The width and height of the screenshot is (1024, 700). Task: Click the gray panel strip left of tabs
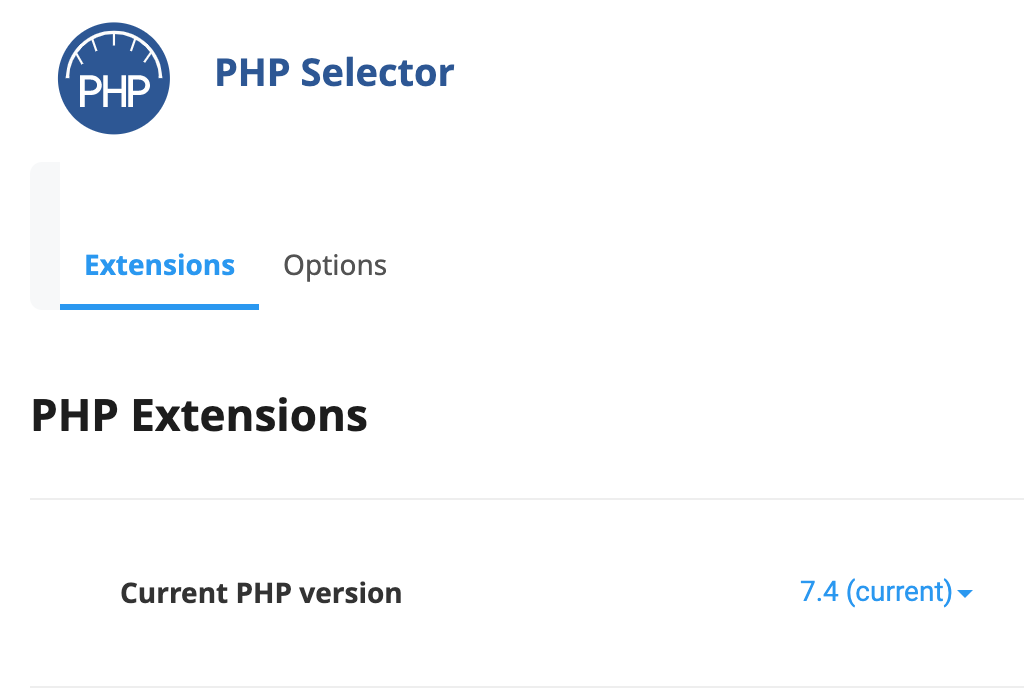pos(45,235)
